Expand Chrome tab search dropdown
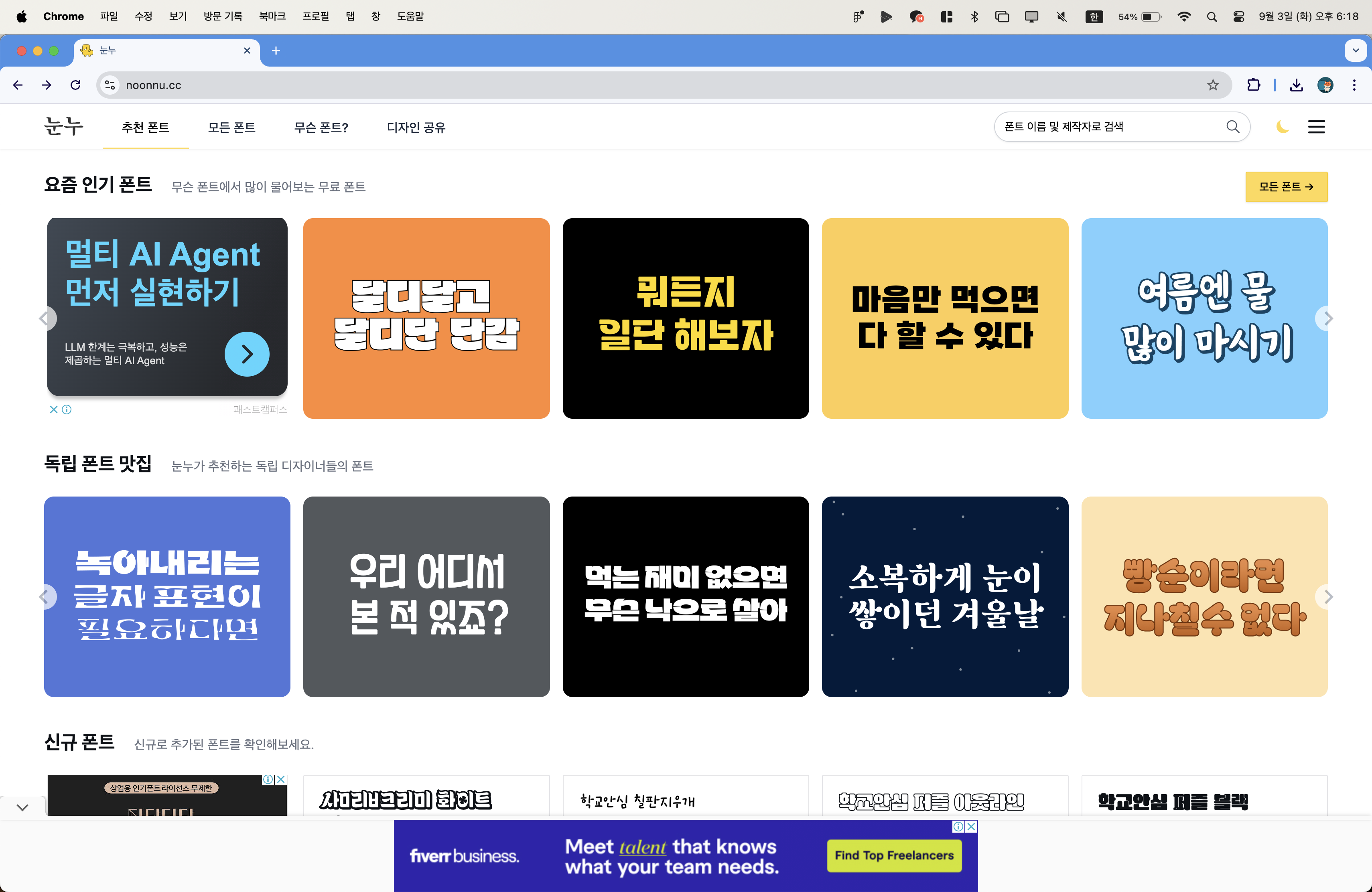 coord(1355,51)
